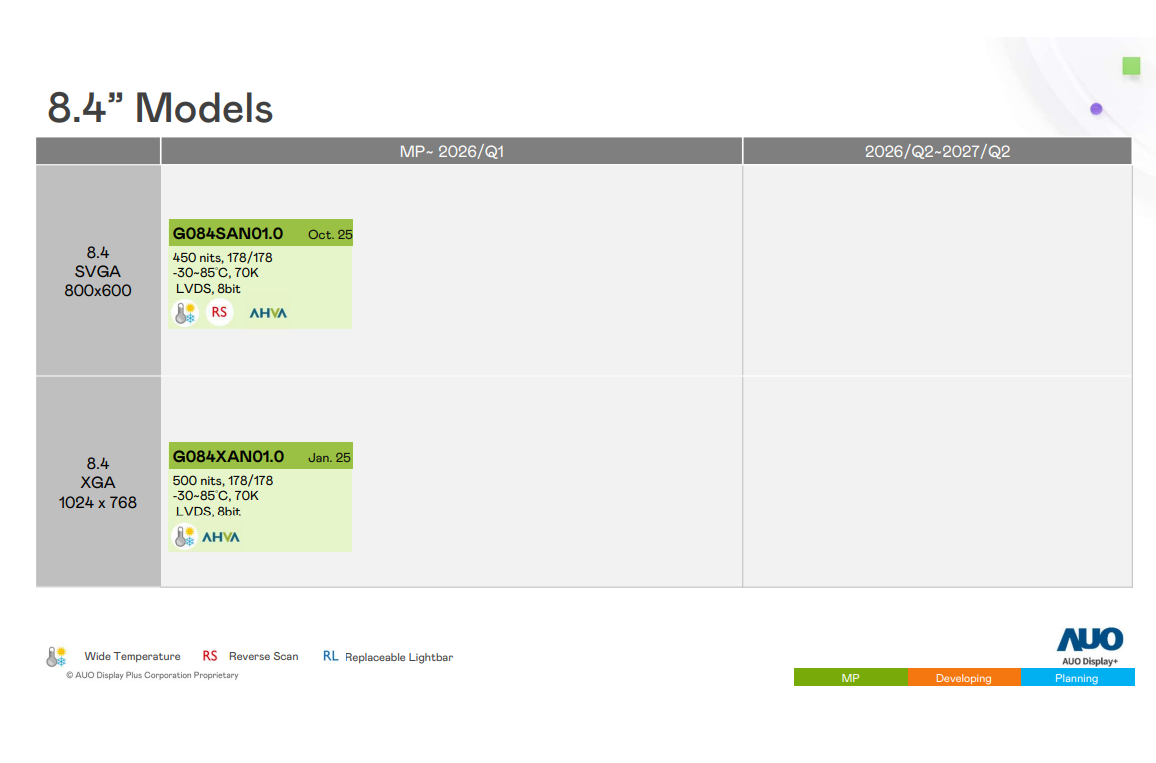Click the blue RL Replaceable Lightbar legend symbol
The image size is (1156, 763).
tap(330, 656)
